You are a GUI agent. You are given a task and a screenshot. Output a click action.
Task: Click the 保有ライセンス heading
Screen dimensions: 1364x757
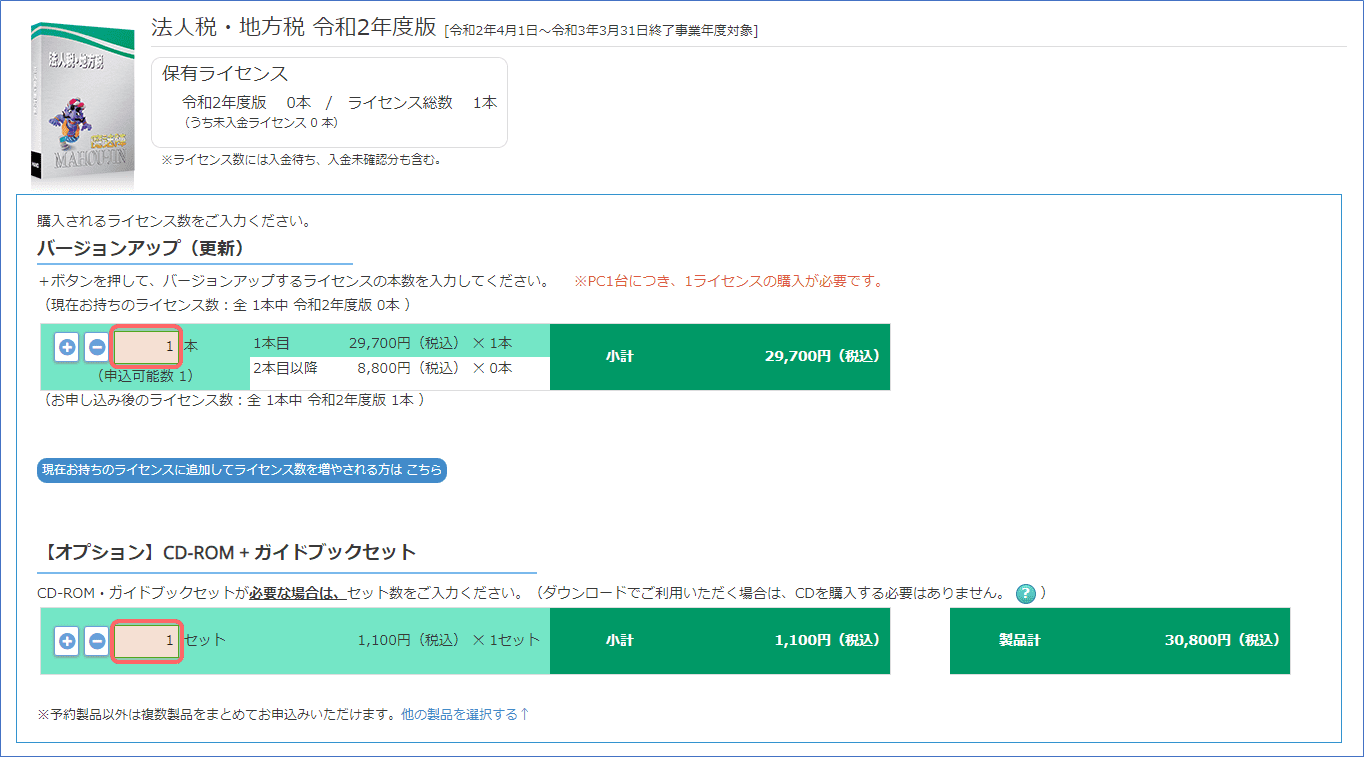tap(225, 74)
